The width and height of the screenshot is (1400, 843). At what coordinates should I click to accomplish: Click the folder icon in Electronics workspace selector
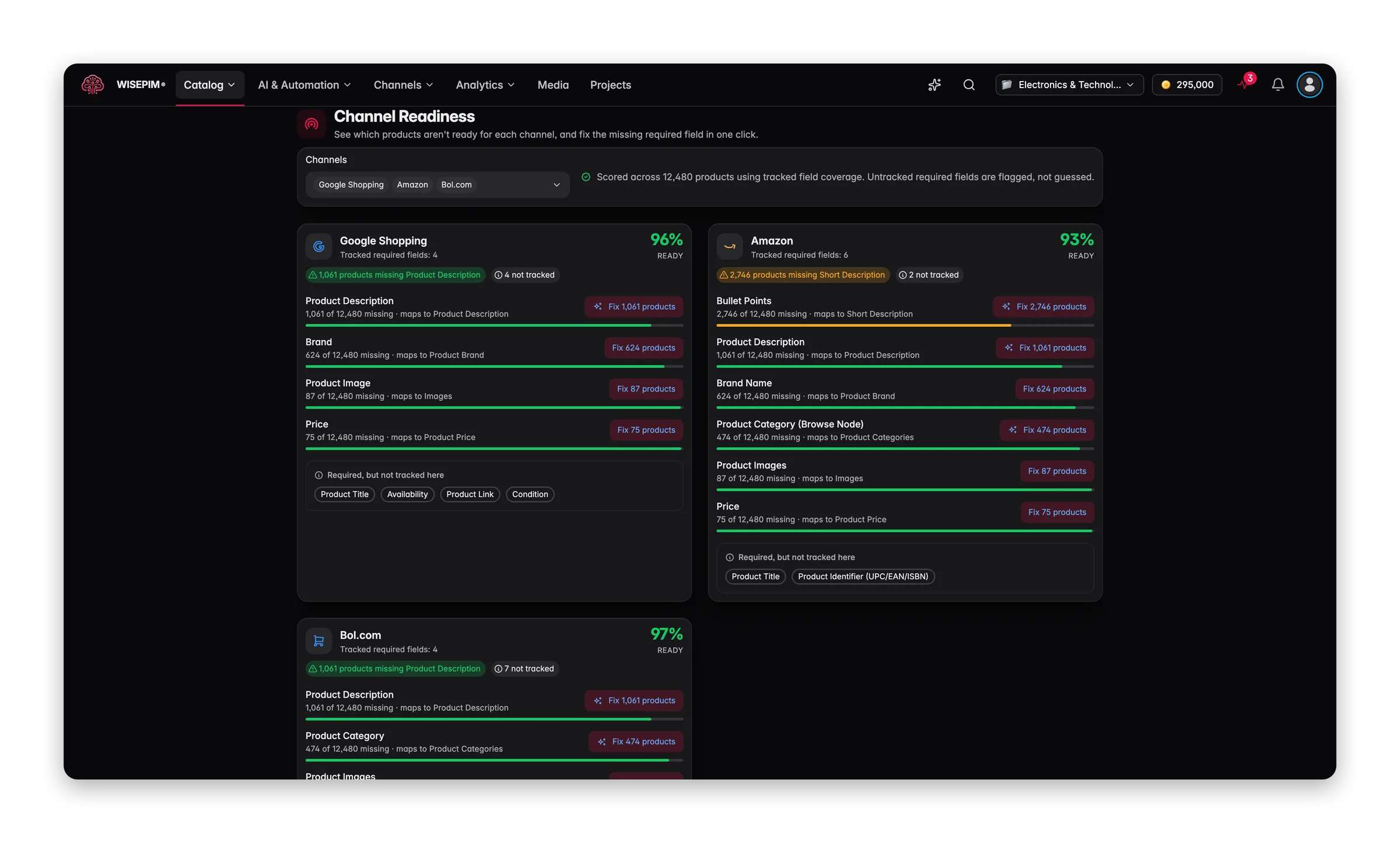[x=1007, y=85]
